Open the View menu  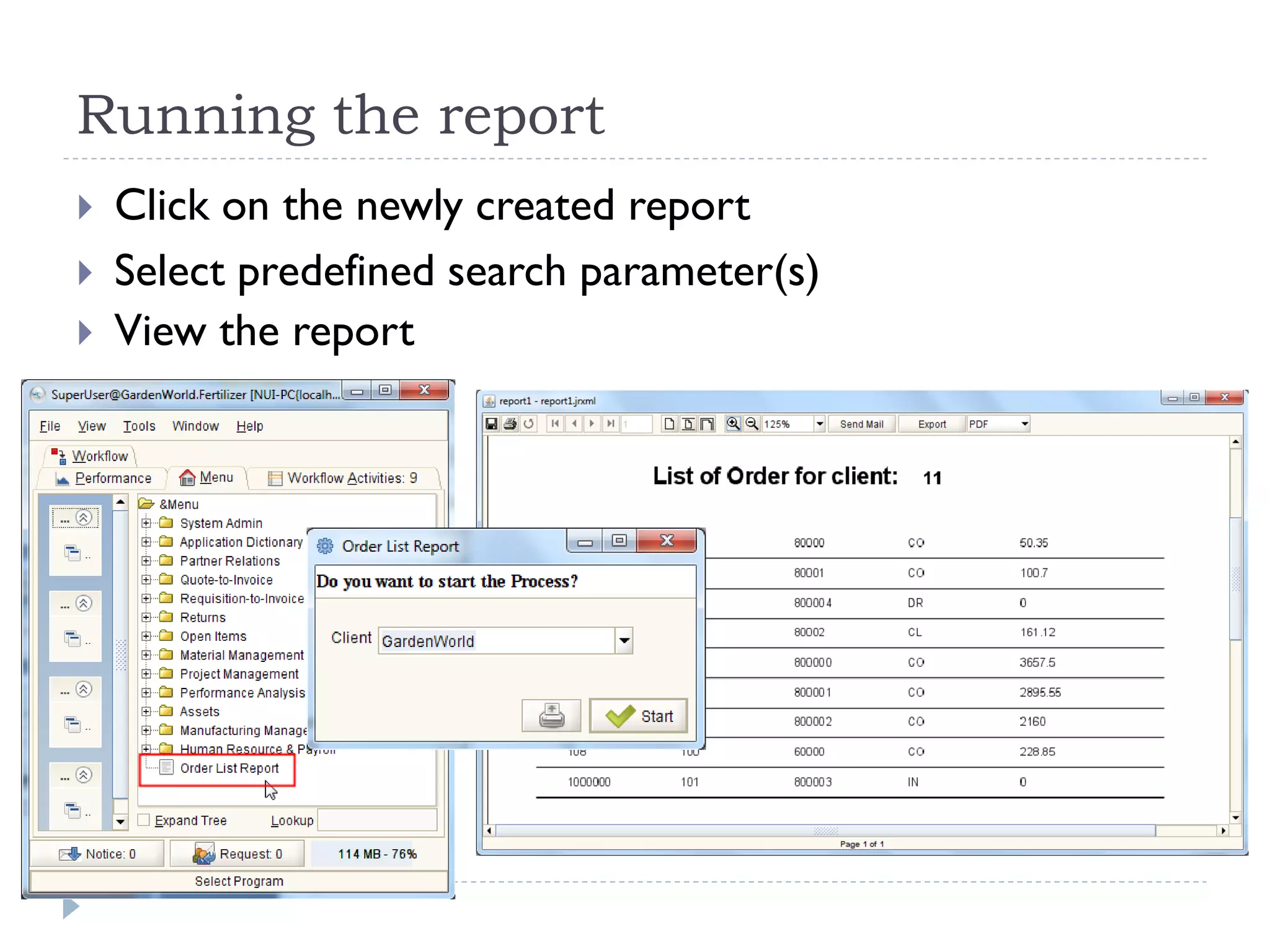tap(92, 426)
